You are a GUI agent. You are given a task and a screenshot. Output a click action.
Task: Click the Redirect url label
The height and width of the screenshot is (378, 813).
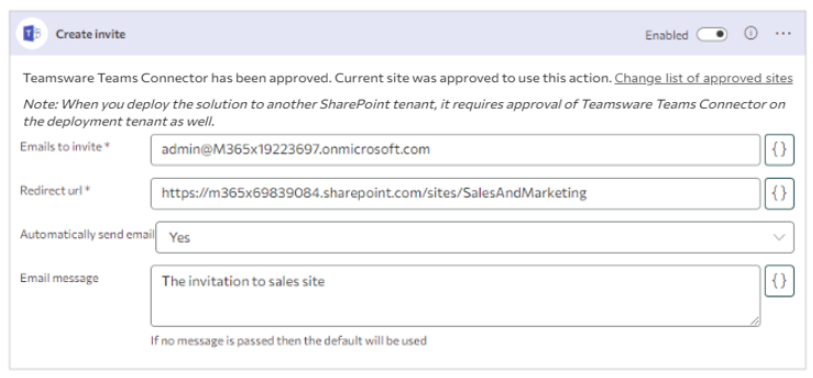tap(55, 190)
